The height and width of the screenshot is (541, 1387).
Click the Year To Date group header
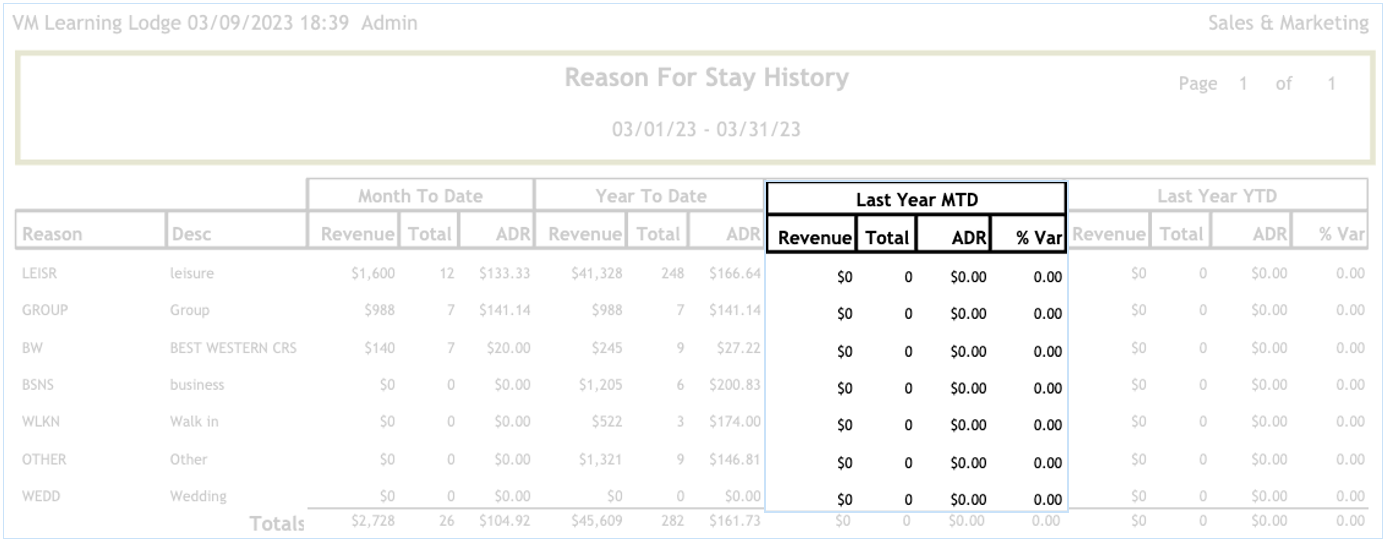coord(650,196)
